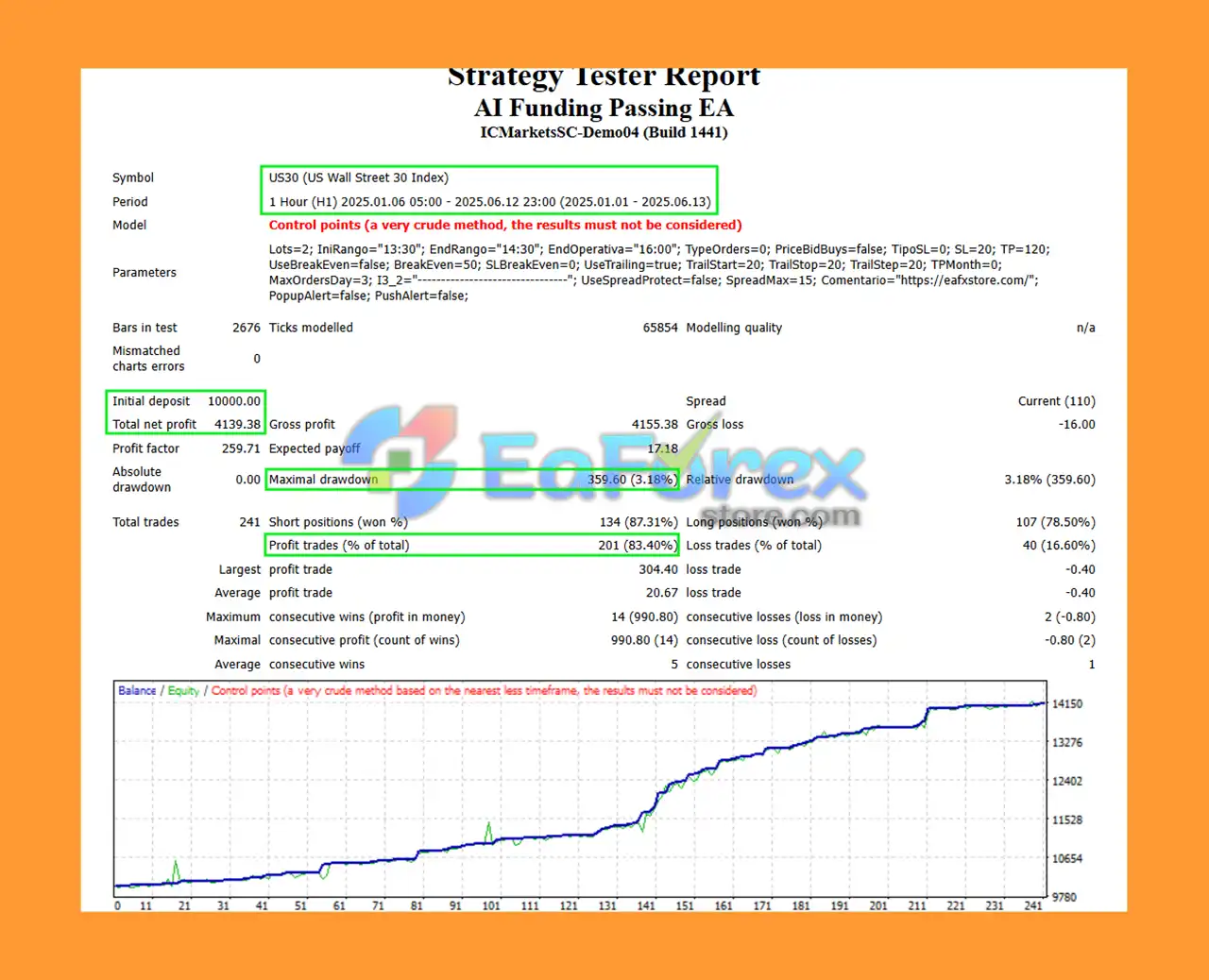The width and height of the screenshot is (1209, 980).
Task: Click the 'Parameters' row label
Action: [x=145, y=272]
